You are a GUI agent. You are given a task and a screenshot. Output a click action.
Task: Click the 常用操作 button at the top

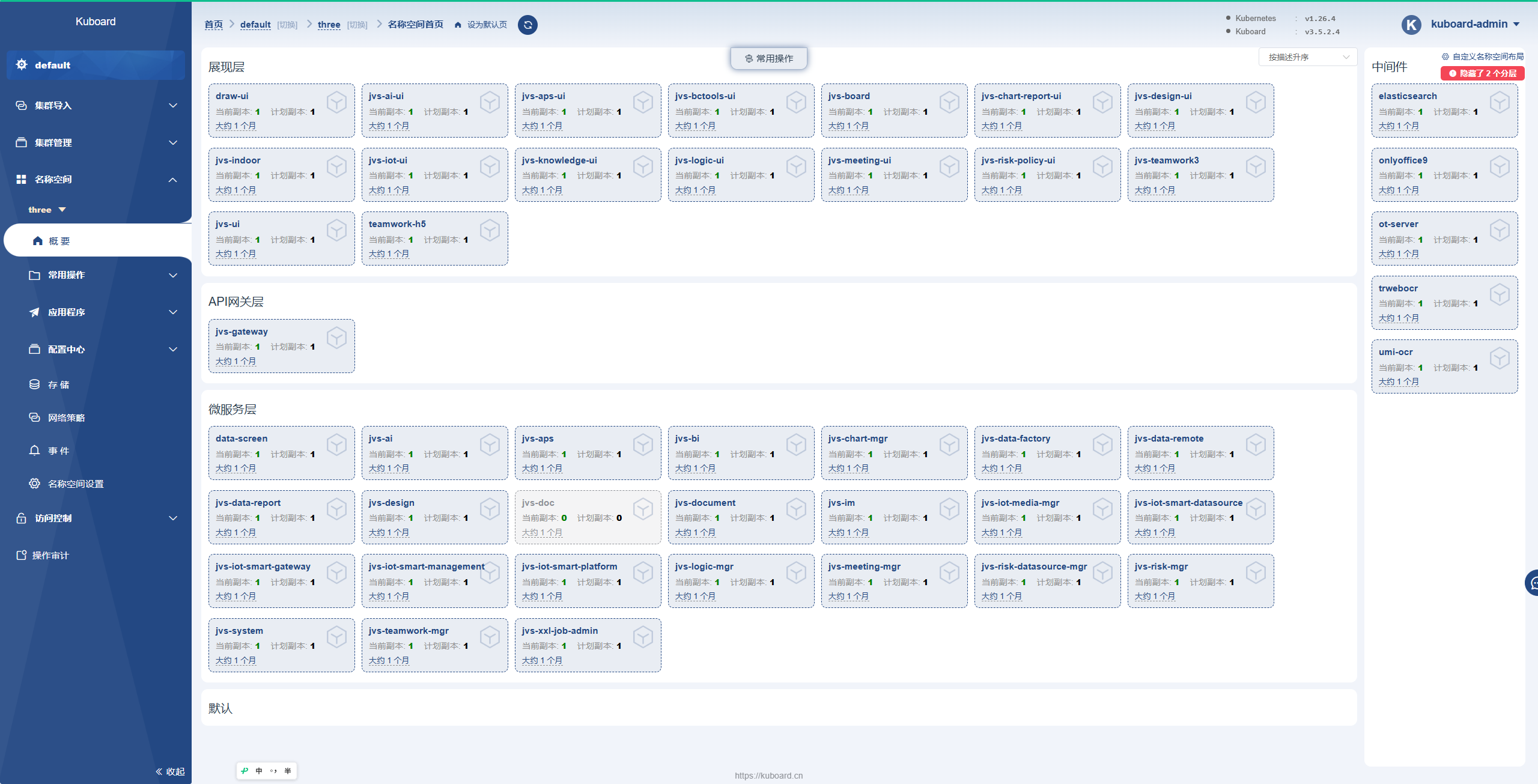[x=769, y=58]
